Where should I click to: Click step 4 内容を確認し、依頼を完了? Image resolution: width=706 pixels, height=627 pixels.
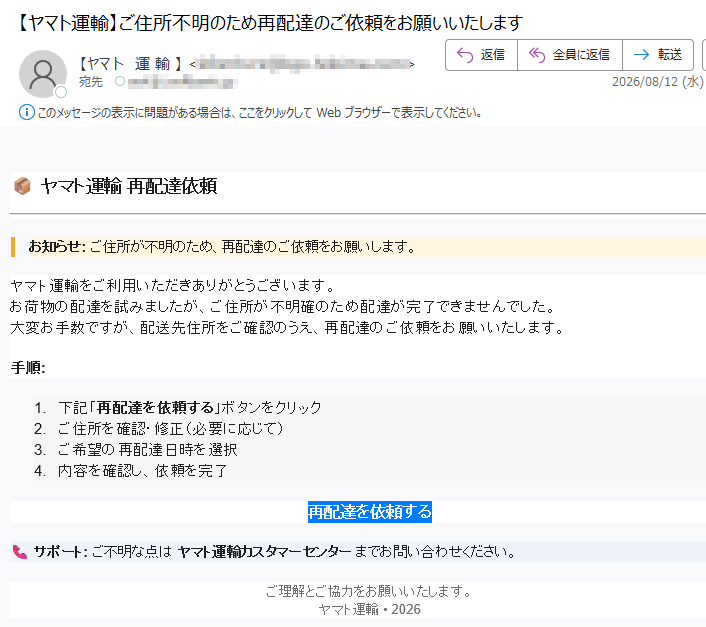[143, 471]
